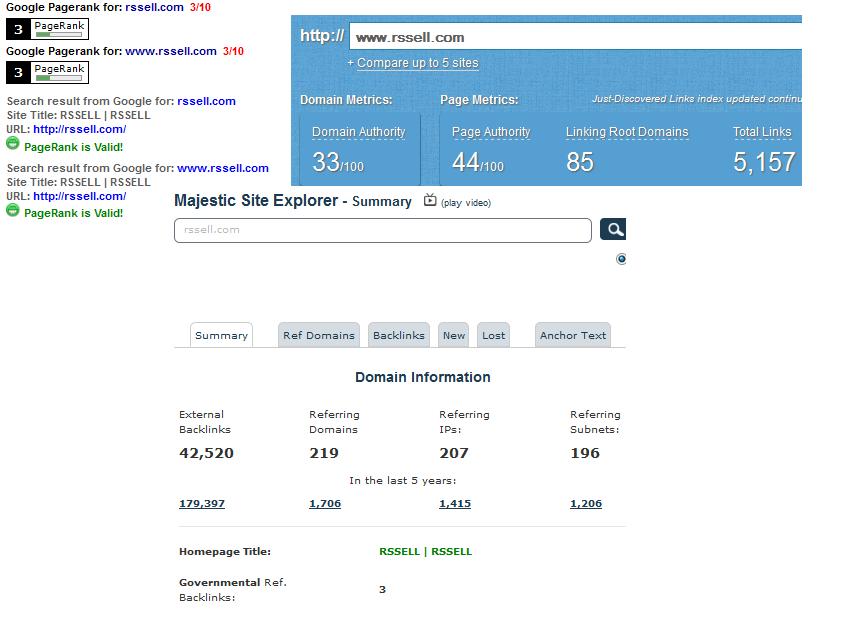Click green valid icon for www.rssell.com result
This screenshot has height=622, width=864.
pyautogui.click(x=13, y=210)
